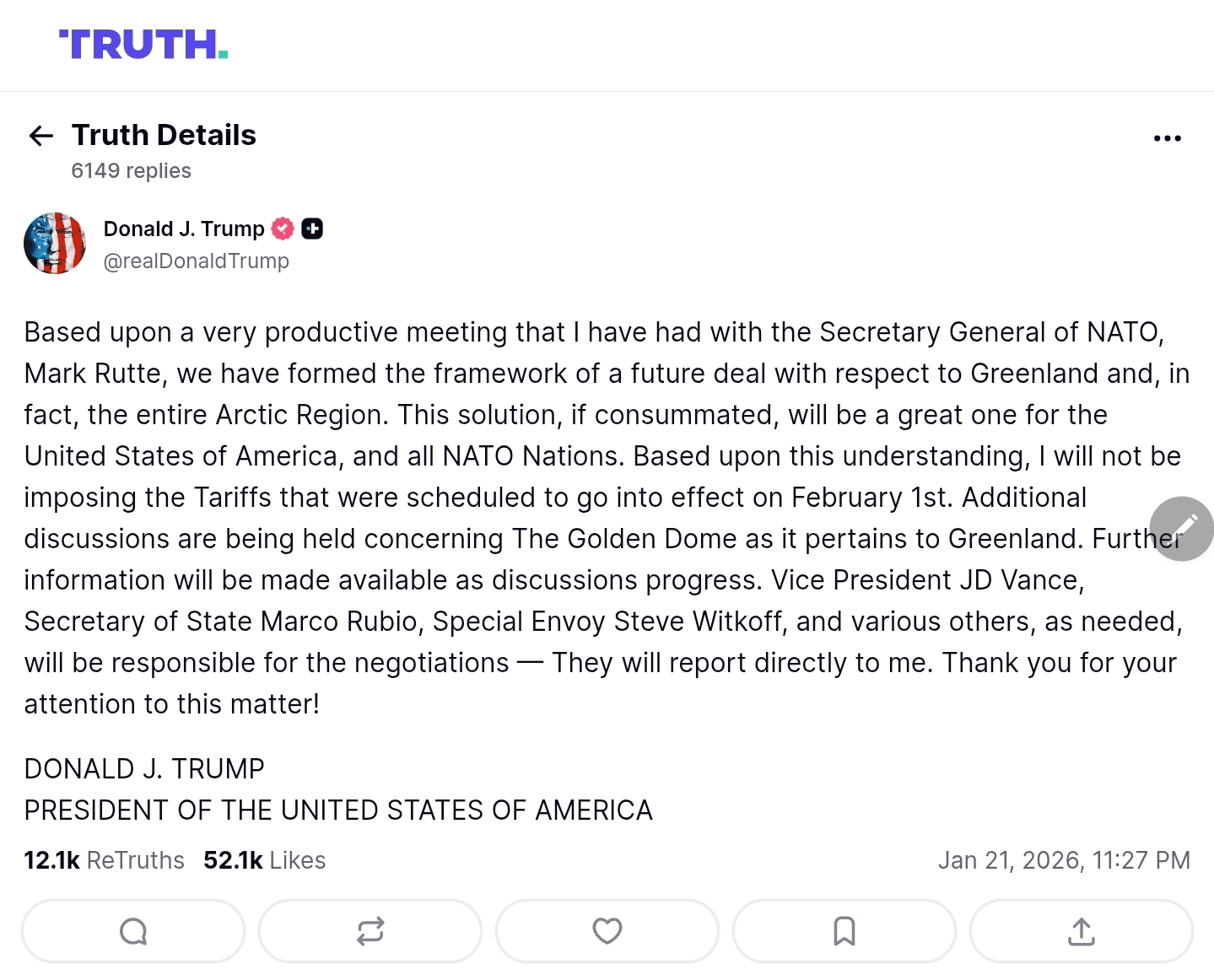Click the floating compose pencil button
The image size is (1214, 980).
1181,529
